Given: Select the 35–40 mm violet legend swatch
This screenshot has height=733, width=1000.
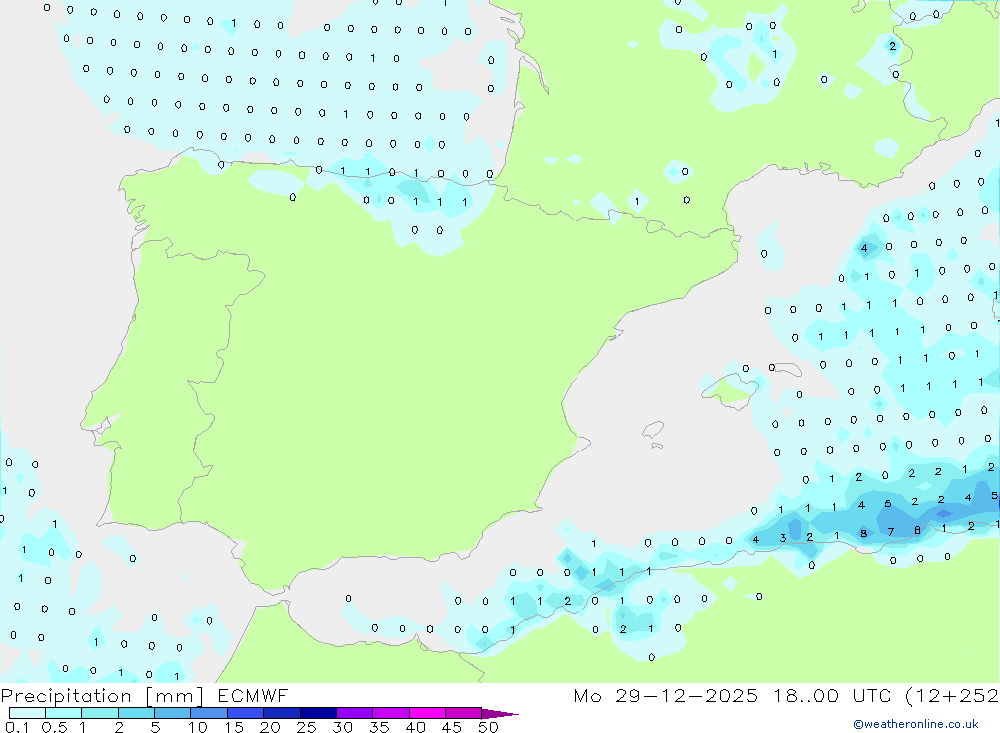Looking at the screenshot, I should [x=391, y=713].
